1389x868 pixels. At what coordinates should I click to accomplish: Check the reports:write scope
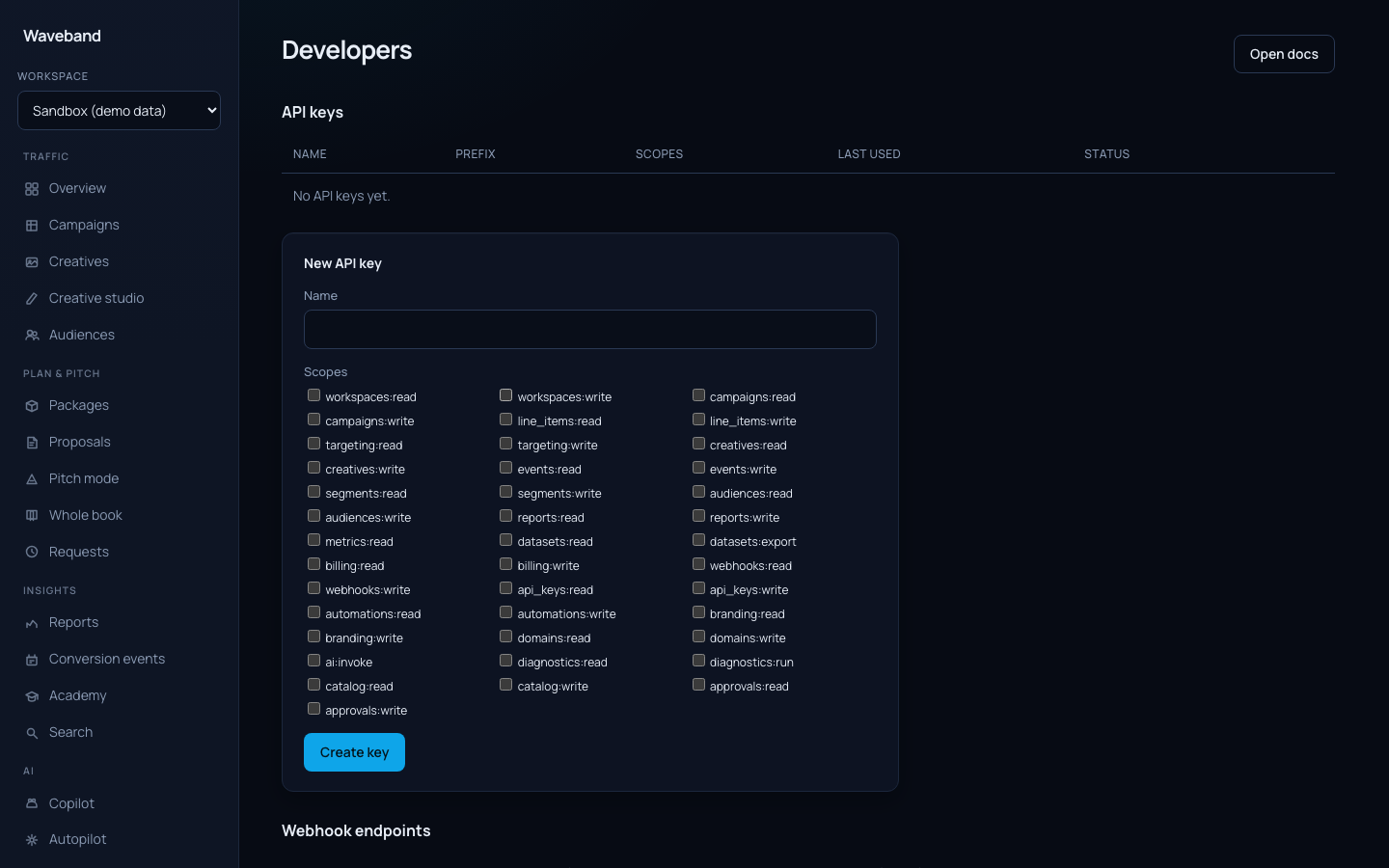pos(698,516)
